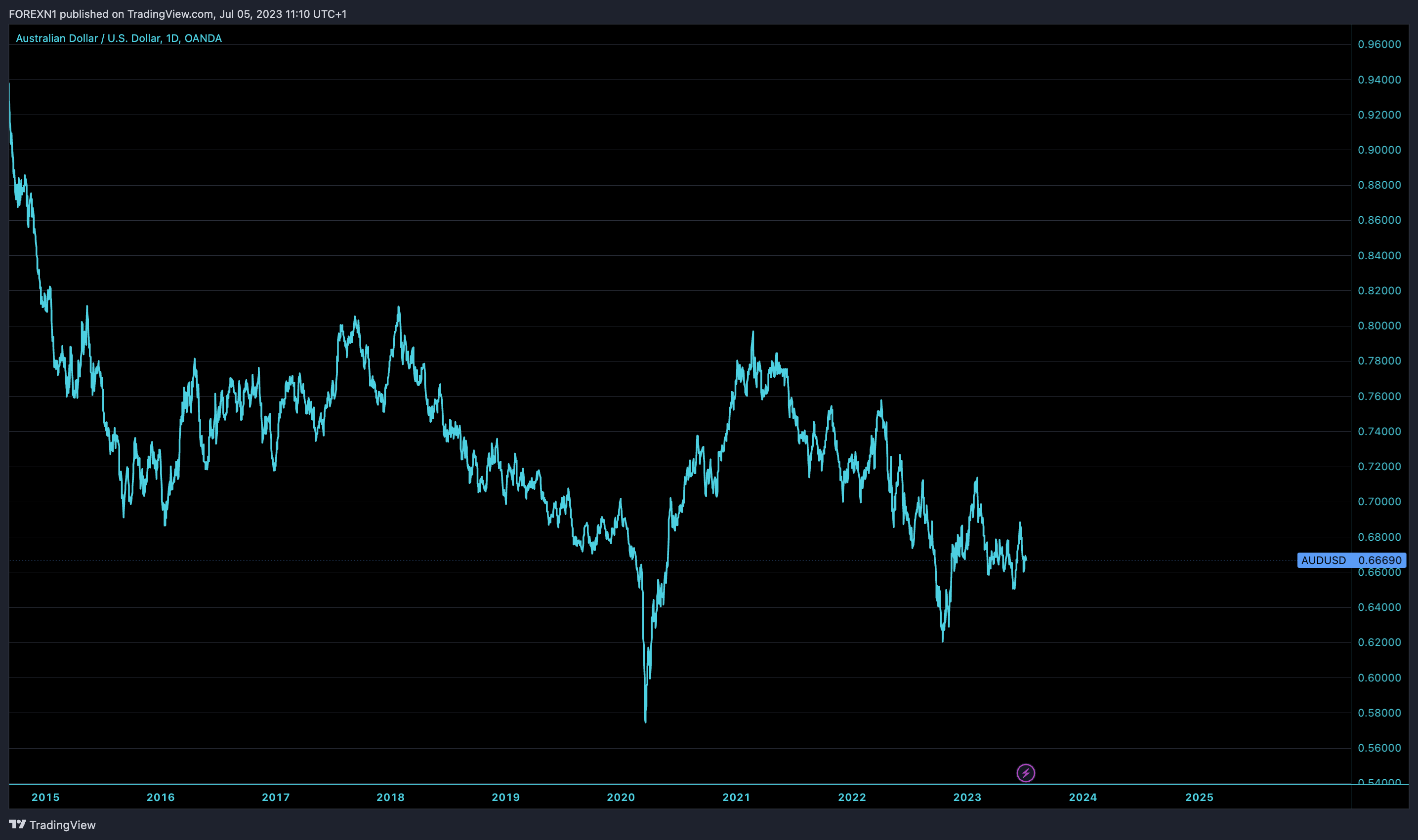Click the 2021 label on the time axis
The width and height of the screenshot is (1418, 840).
[736, 797]
